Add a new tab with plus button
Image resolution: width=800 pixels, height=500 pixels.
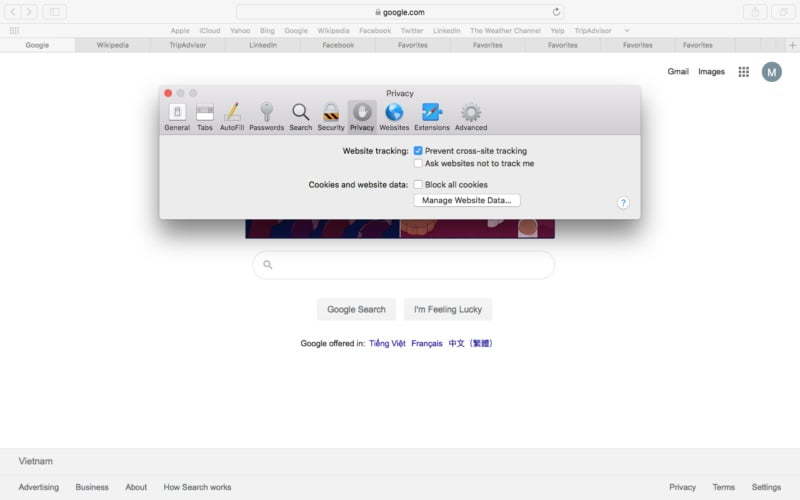[792, 45]
